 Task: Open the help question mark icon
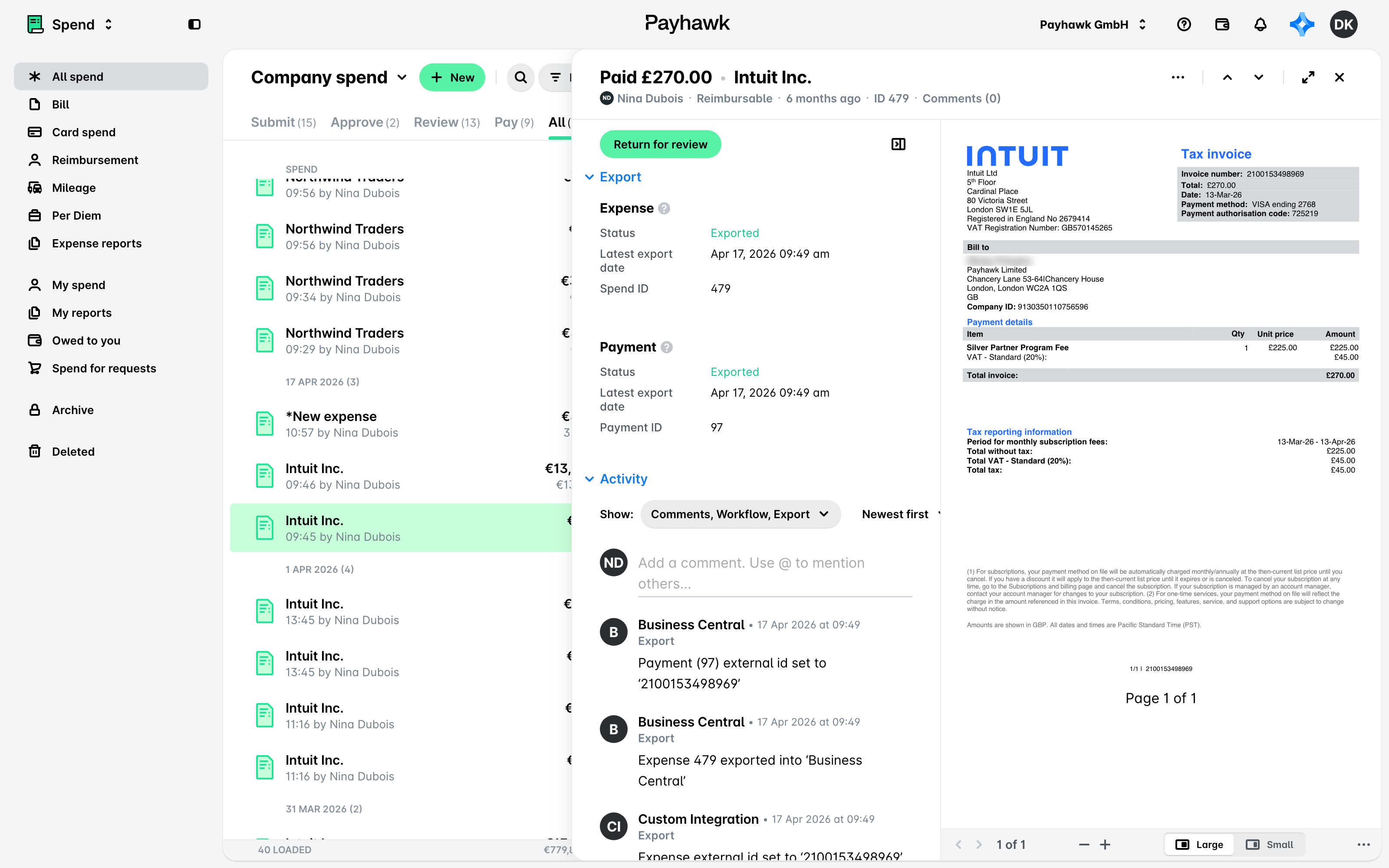pyautogui.click(x=1184, y=25)
